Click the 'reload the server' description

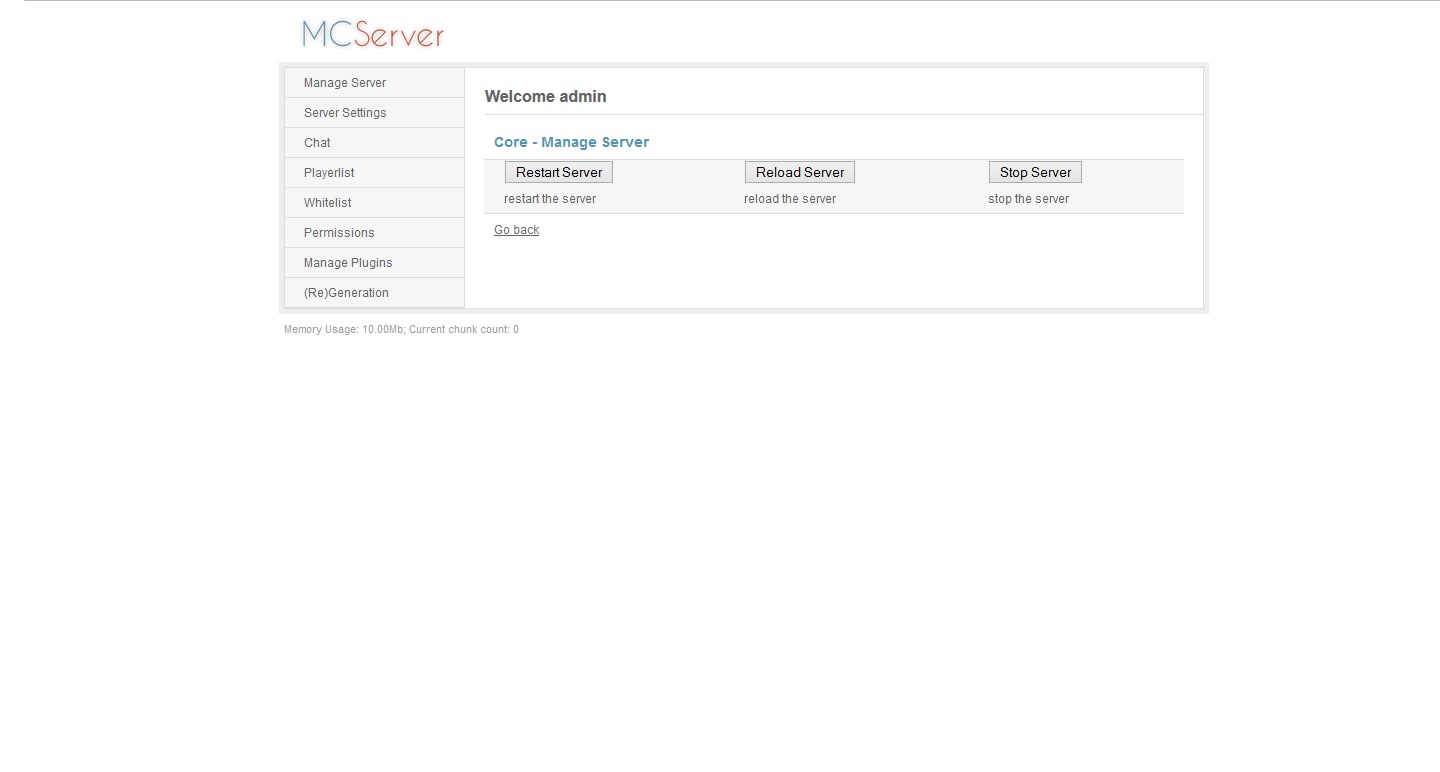(790, 199)
